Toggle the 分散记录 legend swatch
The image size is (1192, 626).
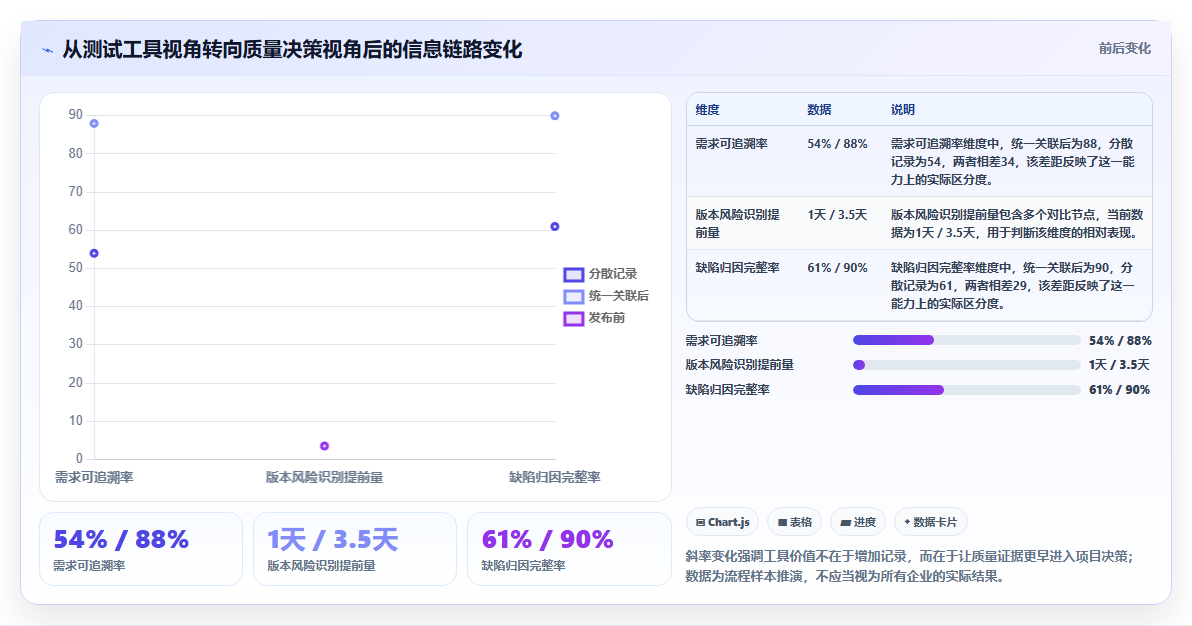coord(573,274)
